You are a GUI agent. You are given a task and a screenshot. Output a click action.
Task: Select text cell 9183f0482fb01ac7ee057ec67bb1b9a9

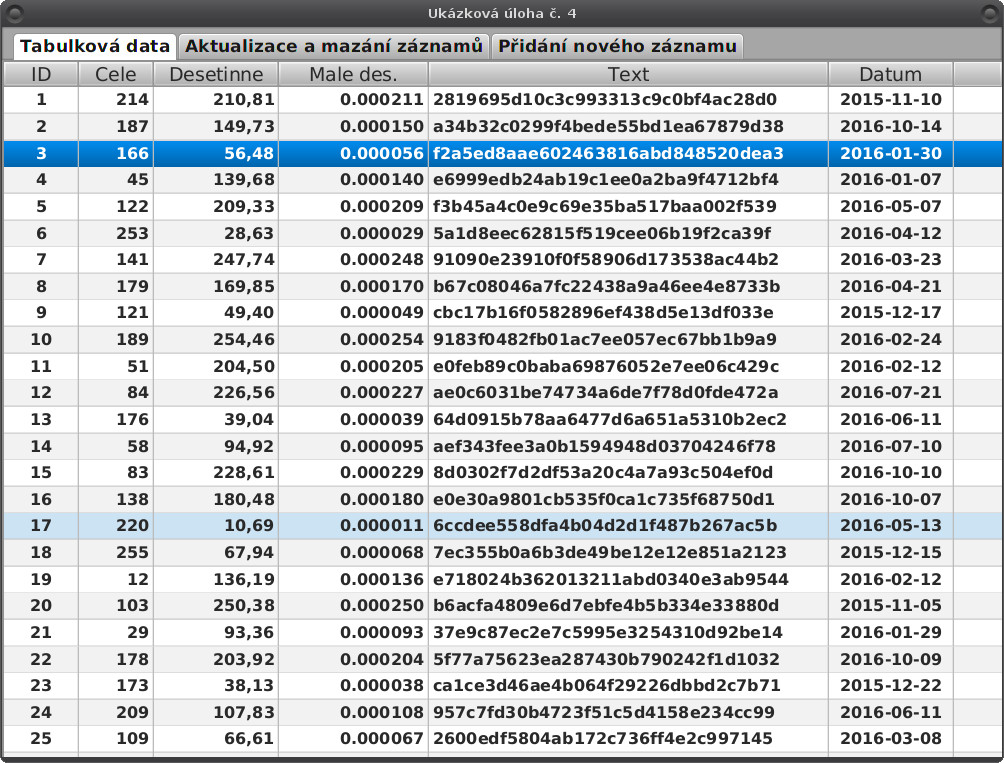628,339
